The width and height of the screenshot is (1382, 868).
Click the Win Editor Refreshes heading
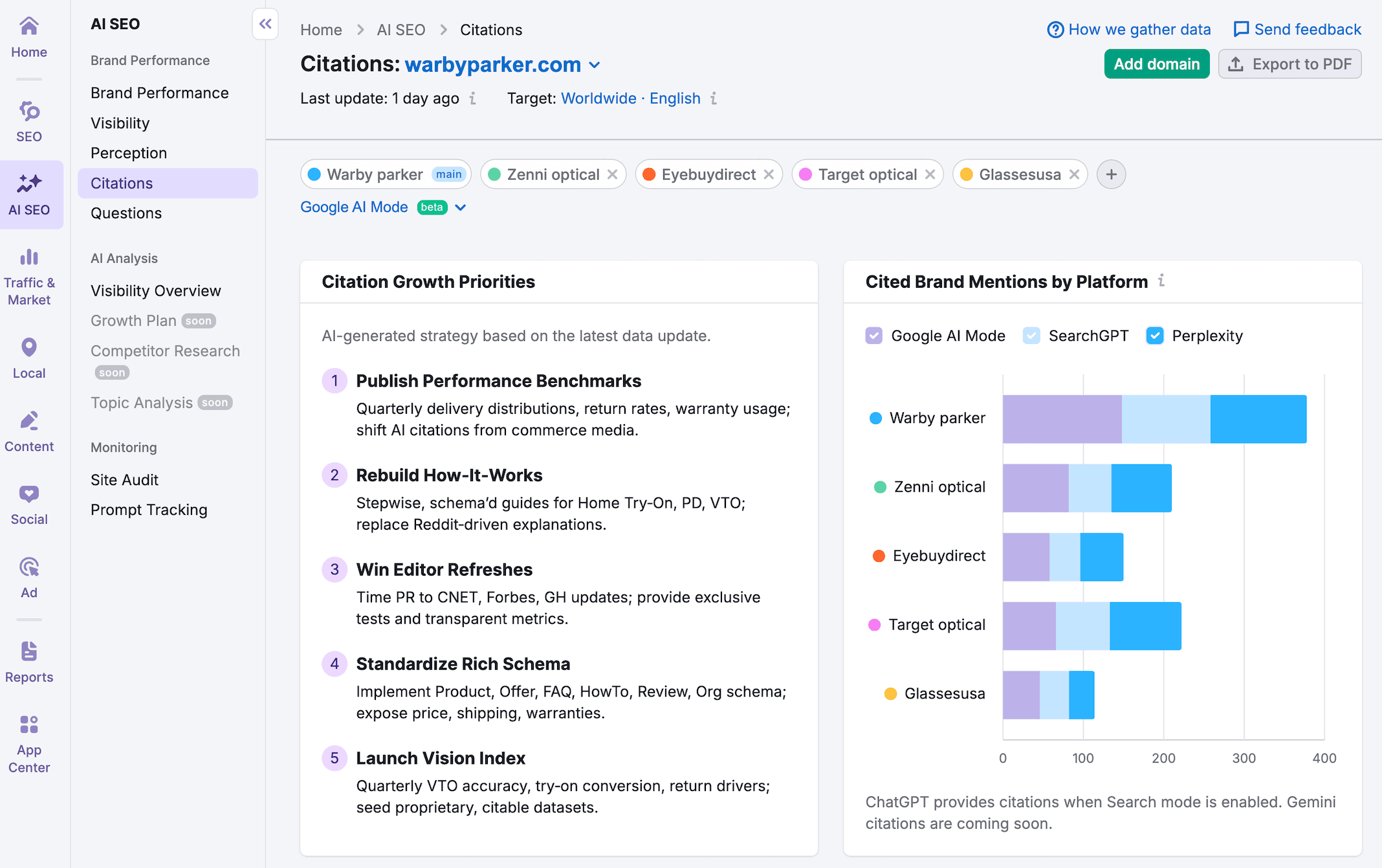click(x=444, y=570)
